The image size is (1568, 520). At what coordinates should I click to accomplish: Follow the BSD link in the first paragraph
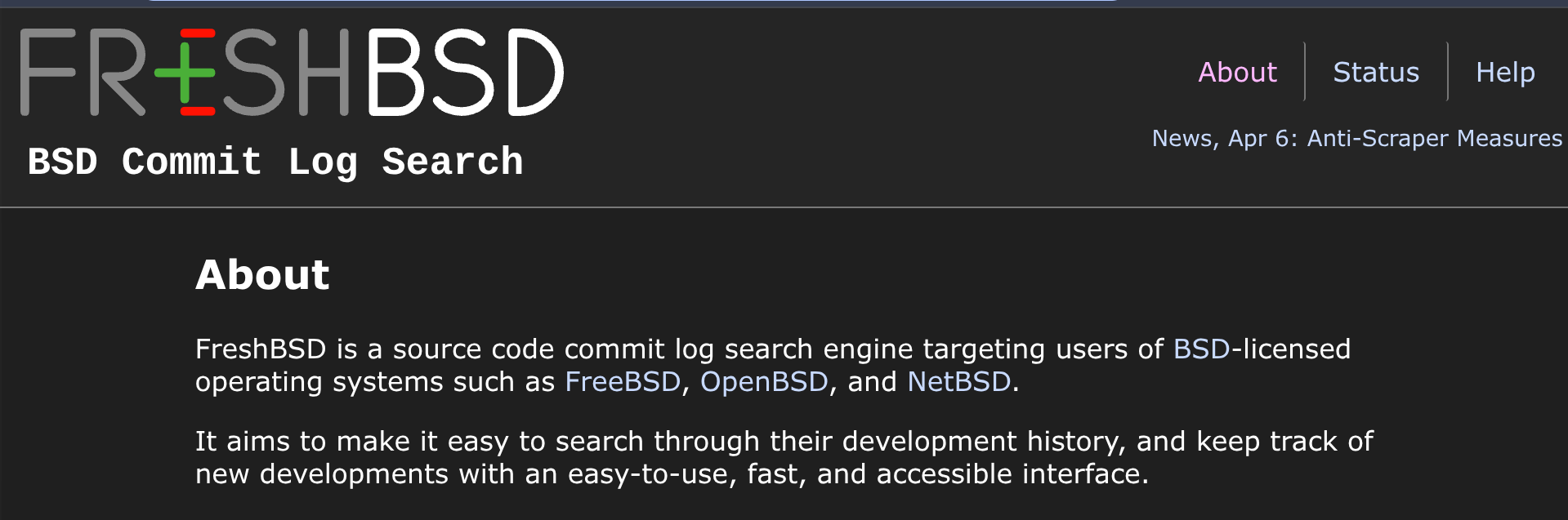pyautogui.click(x=1201, y=349)
